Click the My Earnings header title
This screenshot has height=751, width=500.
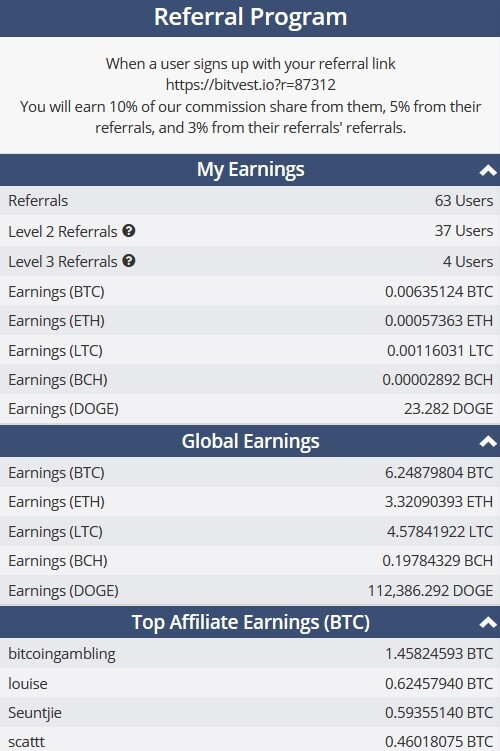tap(250, 170)
